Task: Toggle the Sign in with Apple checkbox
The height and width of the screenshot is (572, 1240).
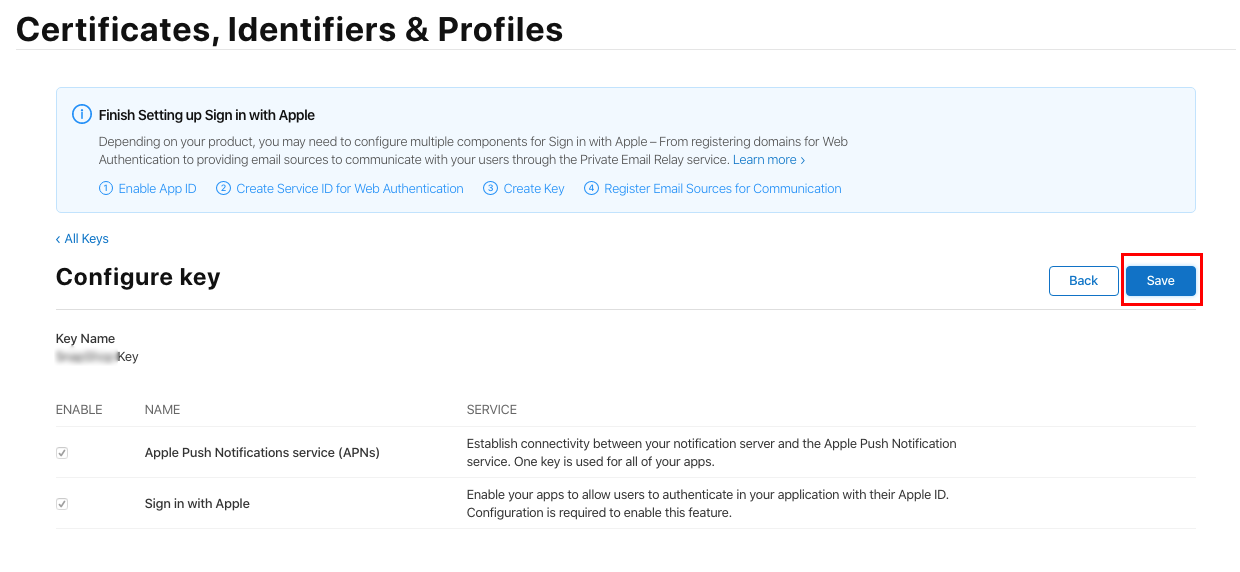Action: tap(62, 504)
